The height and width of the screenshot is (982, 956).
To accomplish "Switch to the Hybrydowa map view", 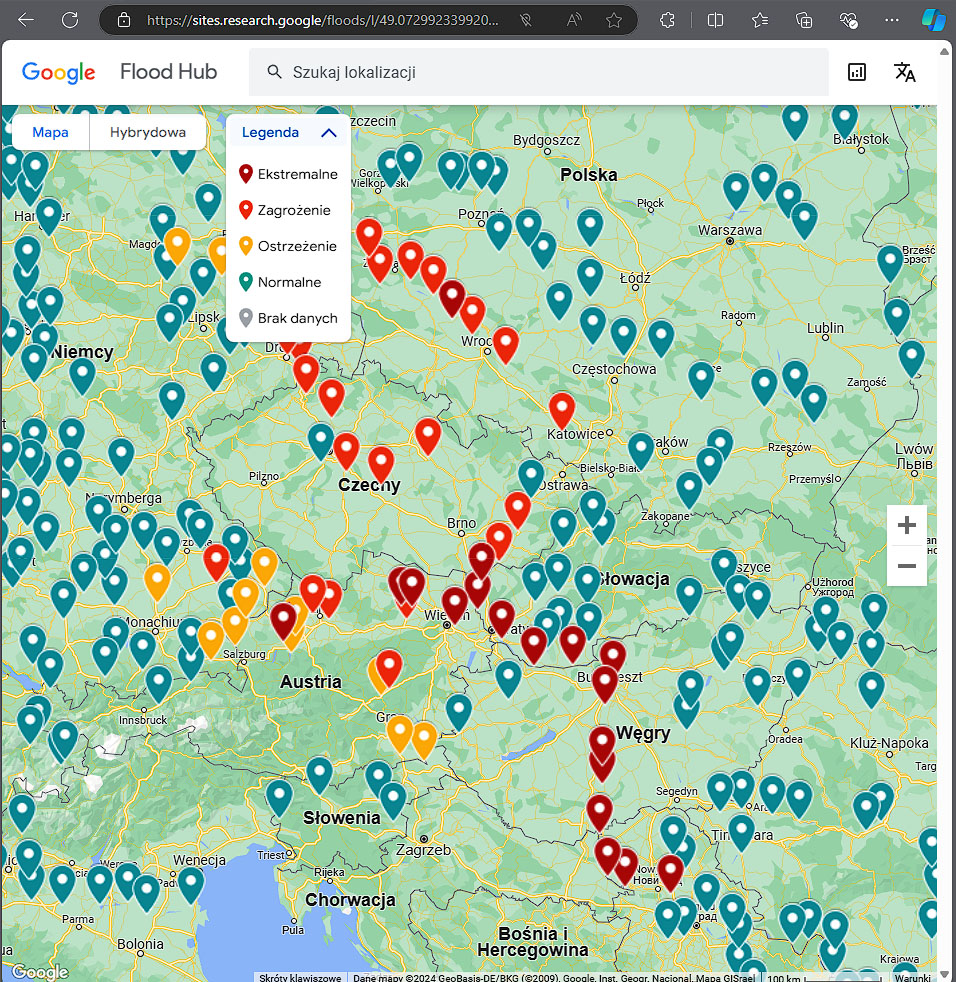I will pos(148,132).
